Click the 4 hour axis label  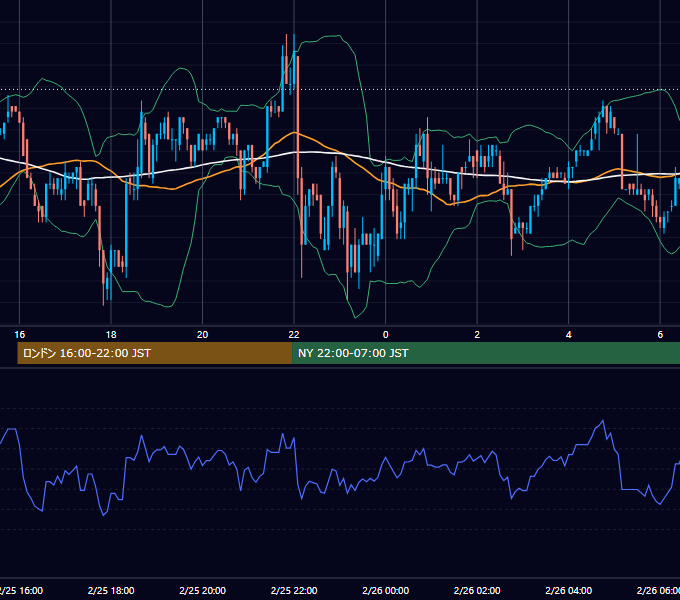(569, 335)
